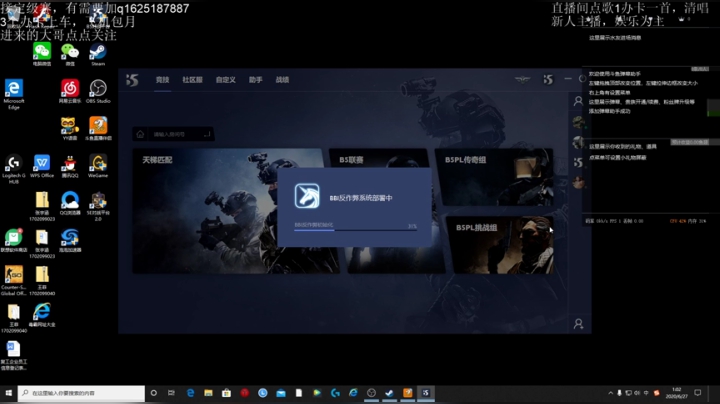Show hidden system tray icons

coord(610,393)
